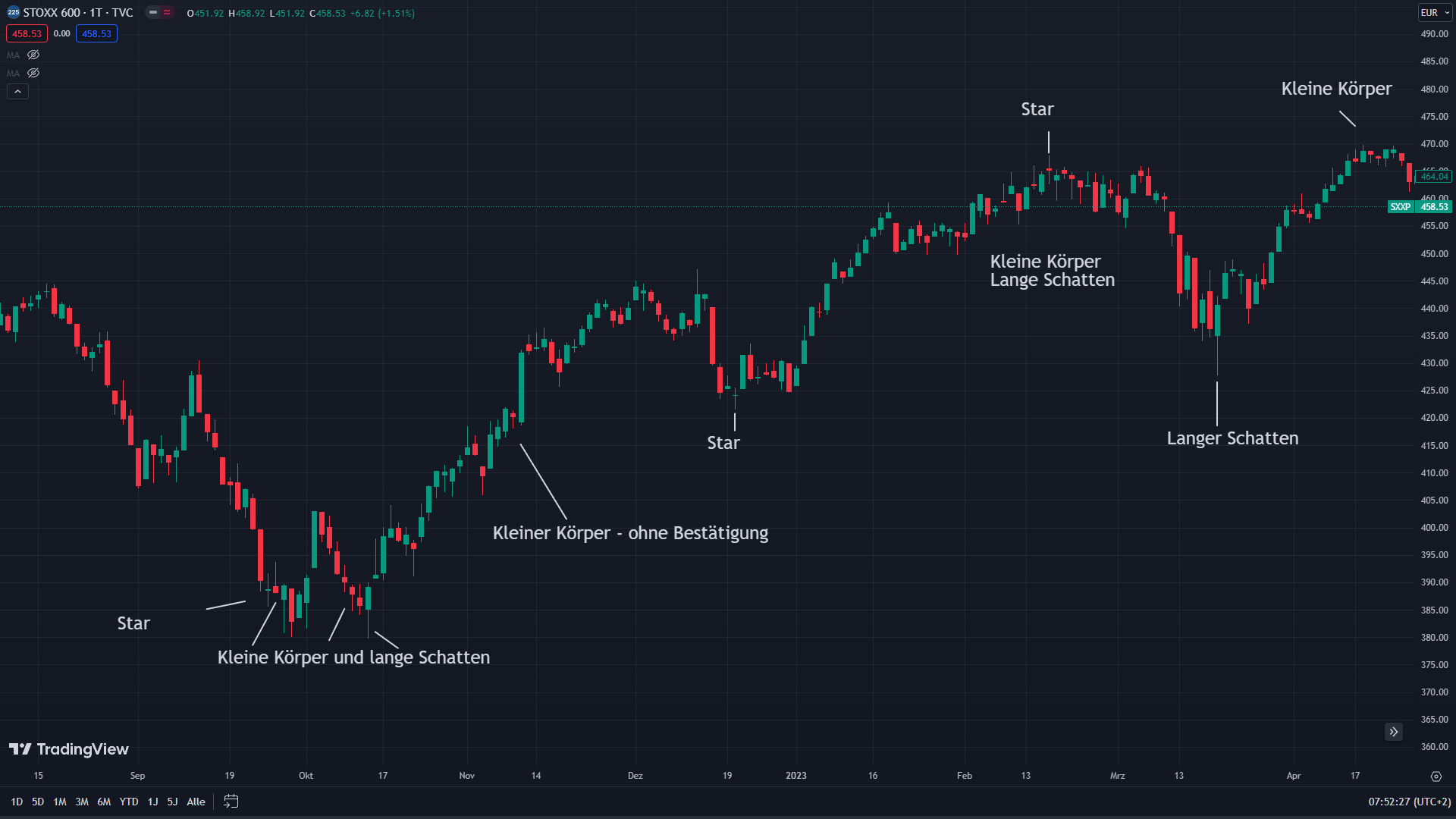Select the 'Star' label above February high
This screenshot has height=819, width=1456.
(1037, 109)
